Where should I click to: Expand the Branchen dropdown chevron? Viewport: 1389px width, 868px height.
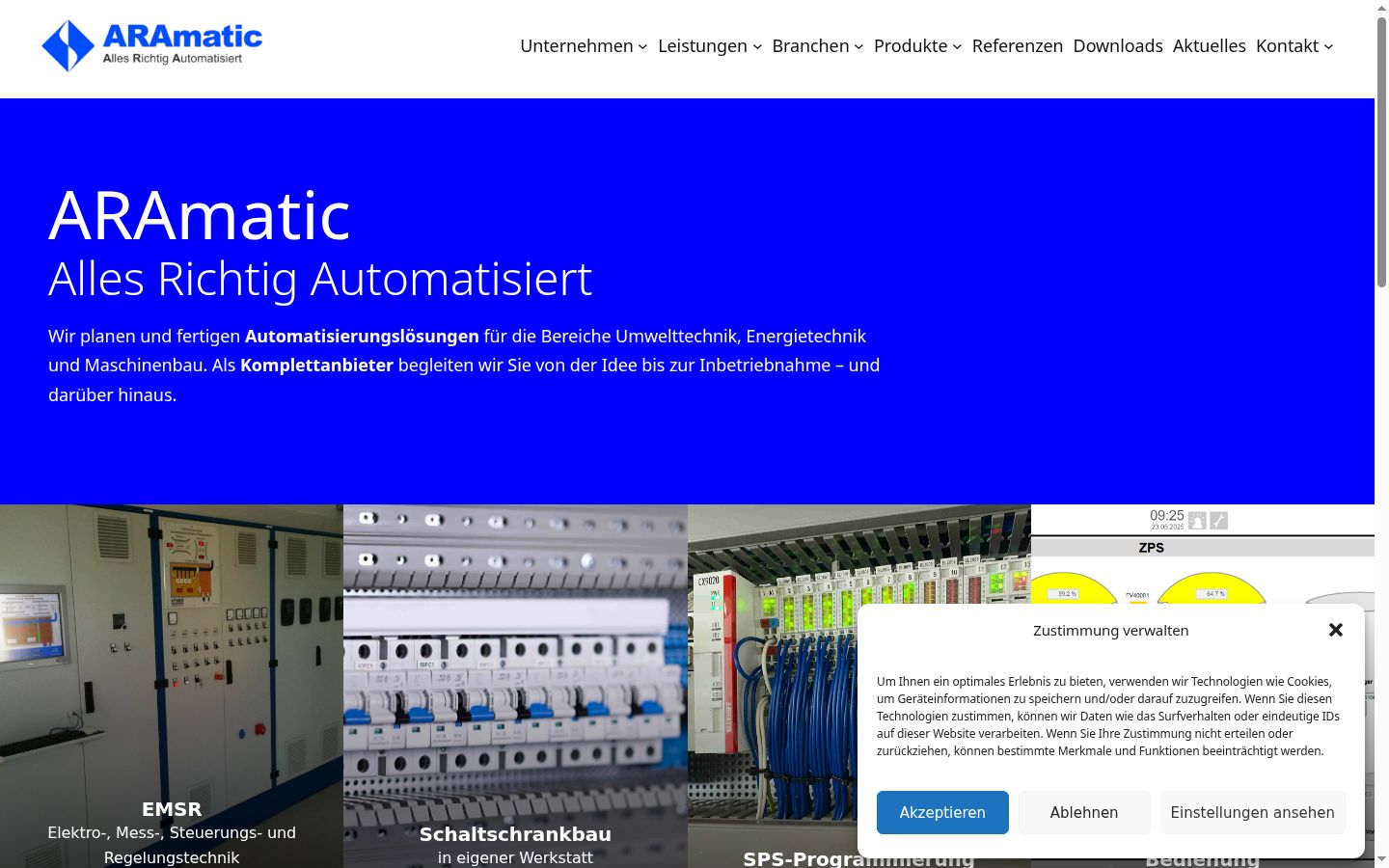point(858,46)
